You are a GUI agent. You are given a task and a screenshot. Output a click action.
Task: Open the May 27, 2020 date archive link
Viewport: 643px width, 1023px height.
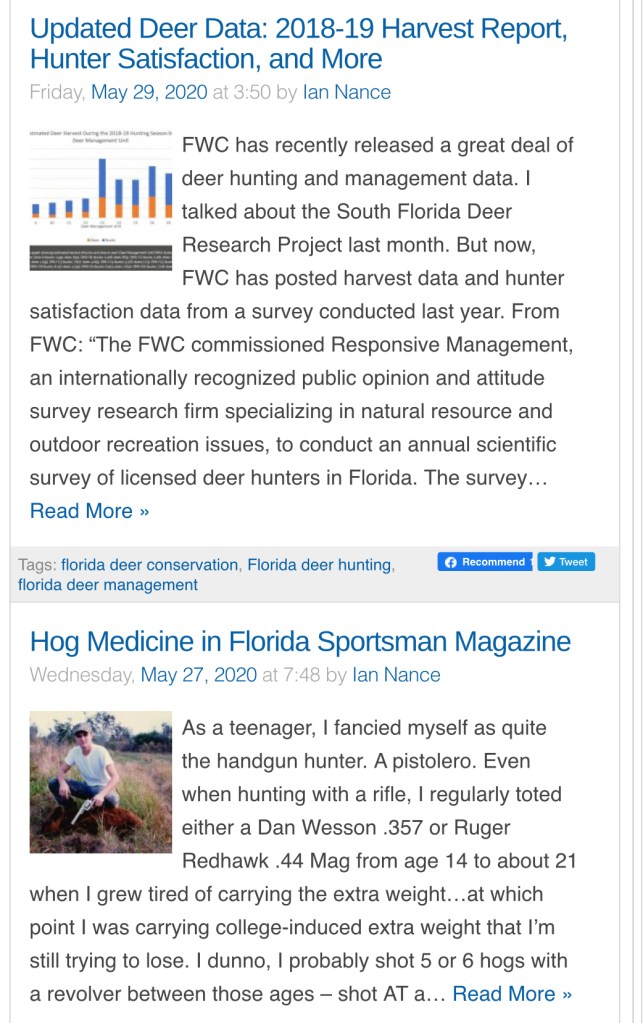coord(199,675)
